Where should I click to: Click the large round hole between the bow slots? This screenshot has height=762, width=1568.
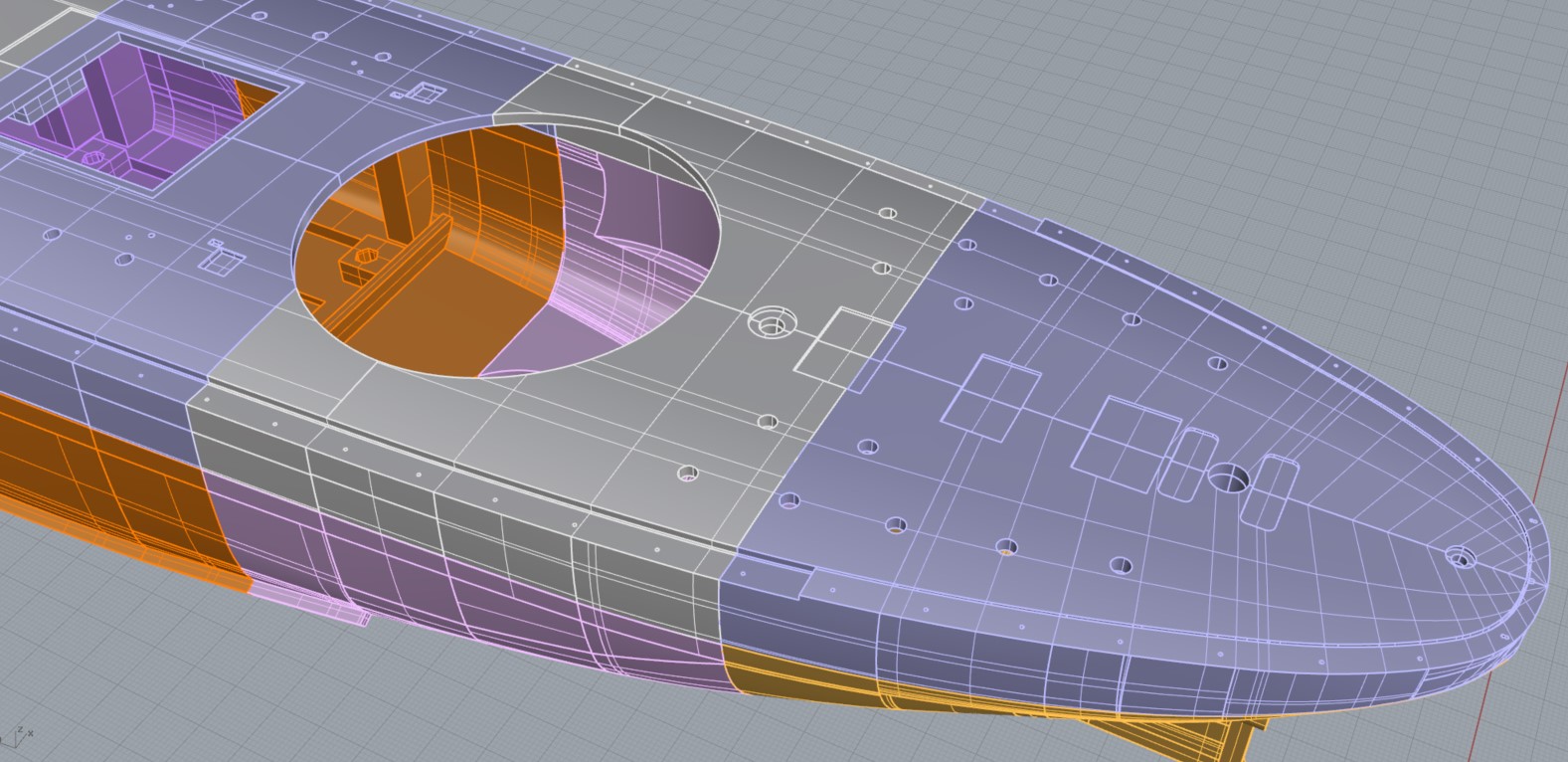1229,477
